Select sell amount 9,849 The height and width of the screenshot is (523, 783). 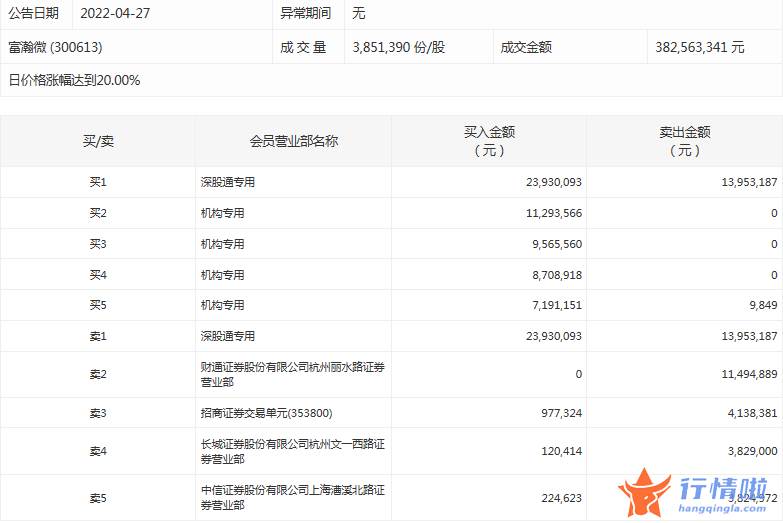pyautogui.click(x=763, y=305)
